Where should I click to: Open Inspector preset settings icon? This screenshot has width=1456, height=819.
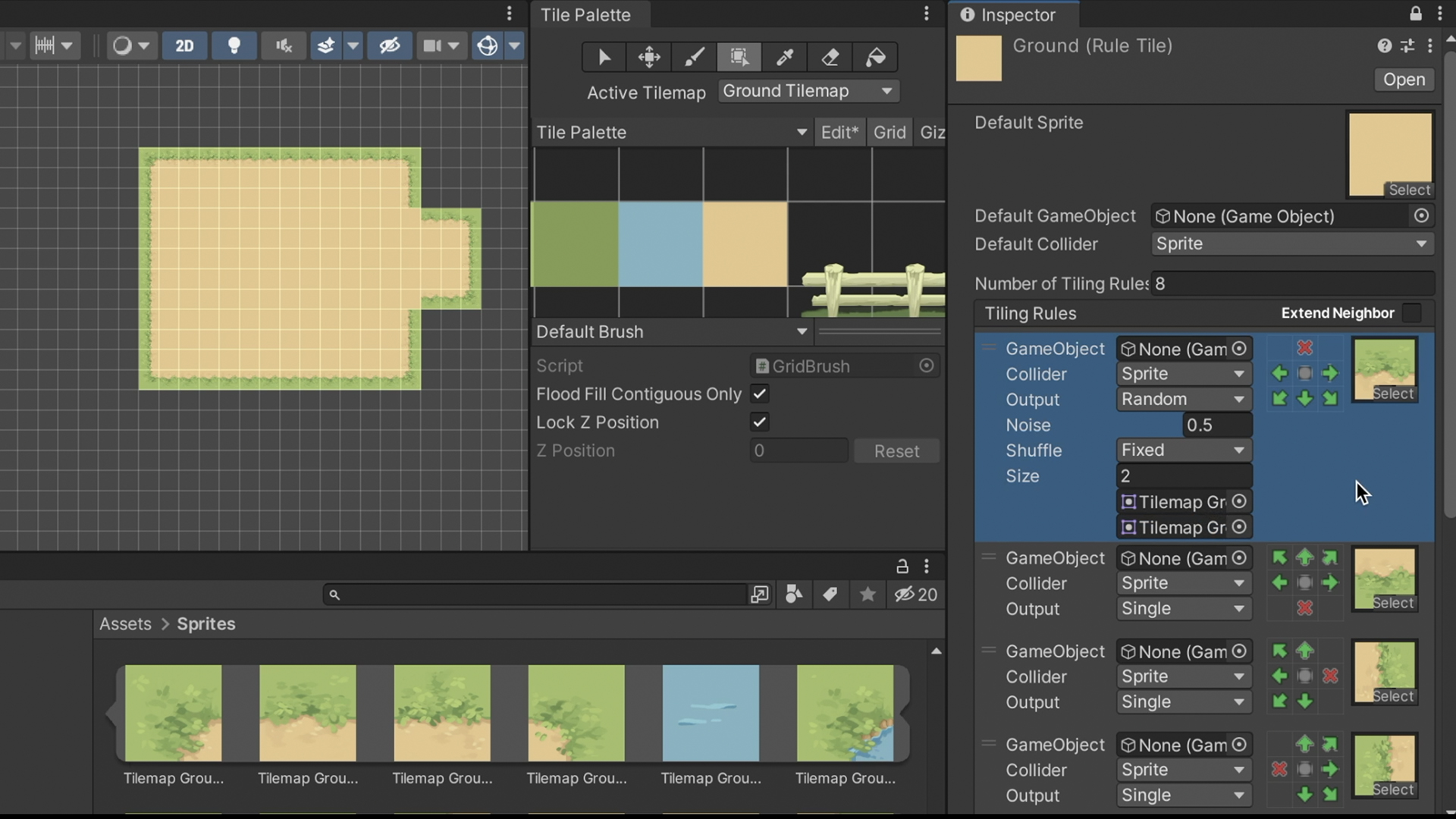[1407, 46]
